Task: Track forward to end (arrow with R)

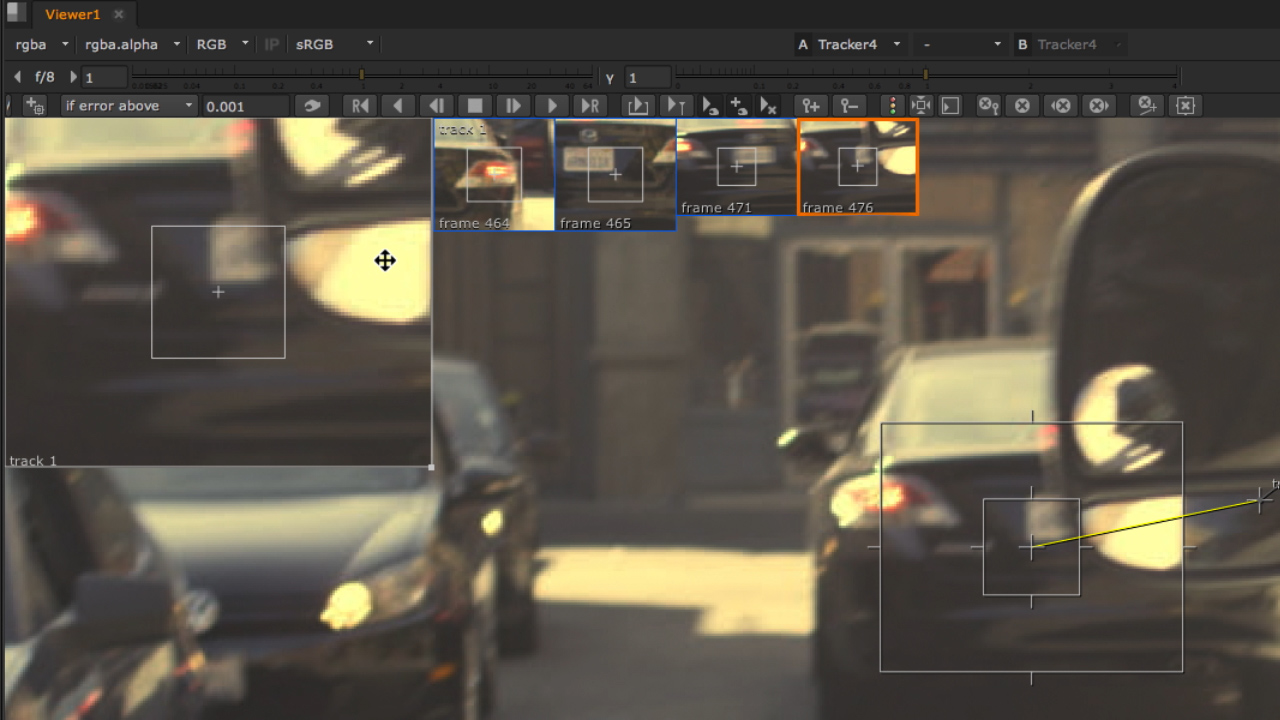Action: (590, 105)
